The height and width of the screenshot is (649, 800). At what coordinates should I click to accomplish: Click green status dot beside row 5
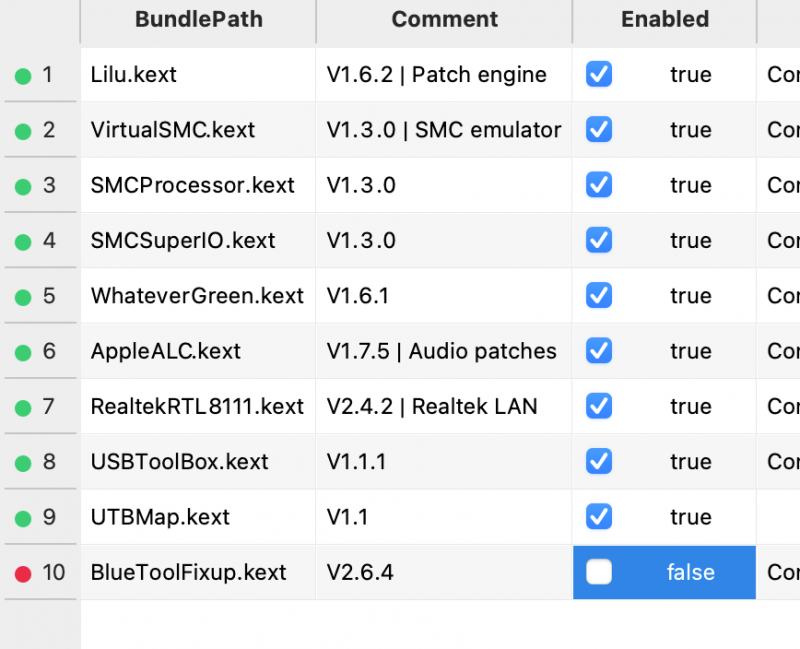(23, 297)
